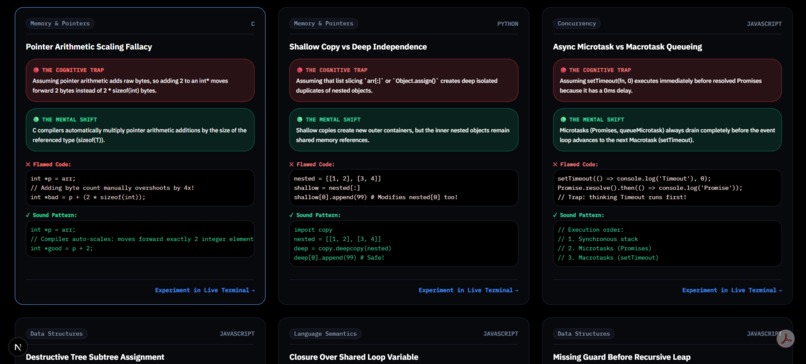Screen dimensions: 806x364
Task: Click Mental Shift box in Pointer Arithmetic card
Action: click(140, 130)
